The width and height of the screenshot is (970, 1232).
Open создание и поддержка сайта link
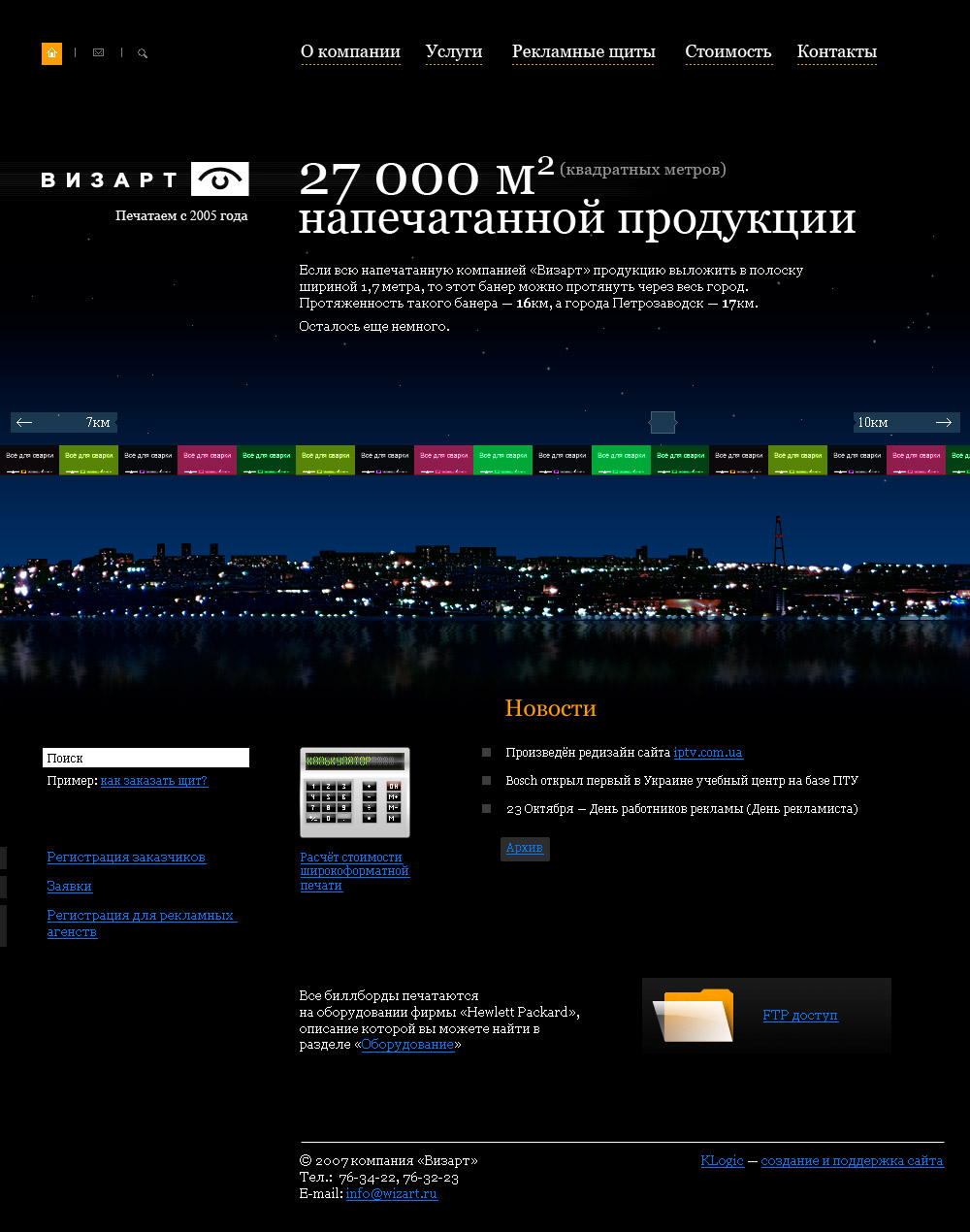pos(852,1161)
